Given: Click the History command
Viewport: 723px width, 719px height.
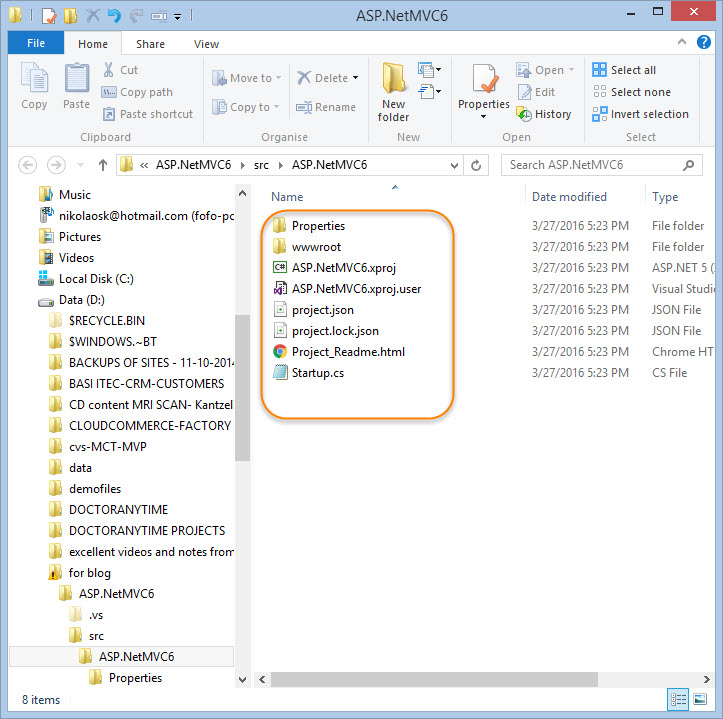Looking at the screenshot, I should click(544, 114).
